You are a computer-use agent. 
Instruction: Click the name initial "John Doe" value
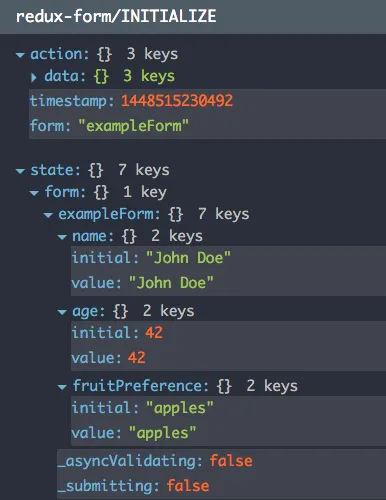[188, 258]
